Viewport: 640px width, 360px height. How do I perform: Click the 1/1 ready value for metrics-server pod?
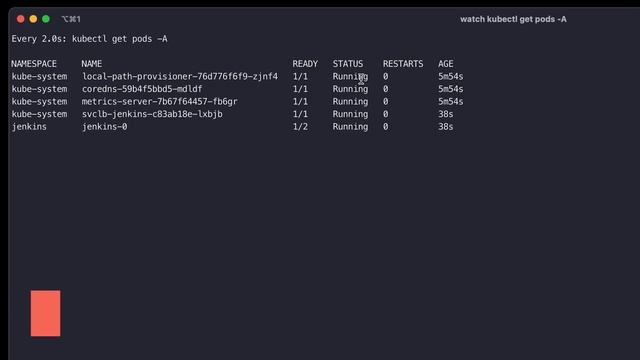pyautogui.click(x=300, y=102)
